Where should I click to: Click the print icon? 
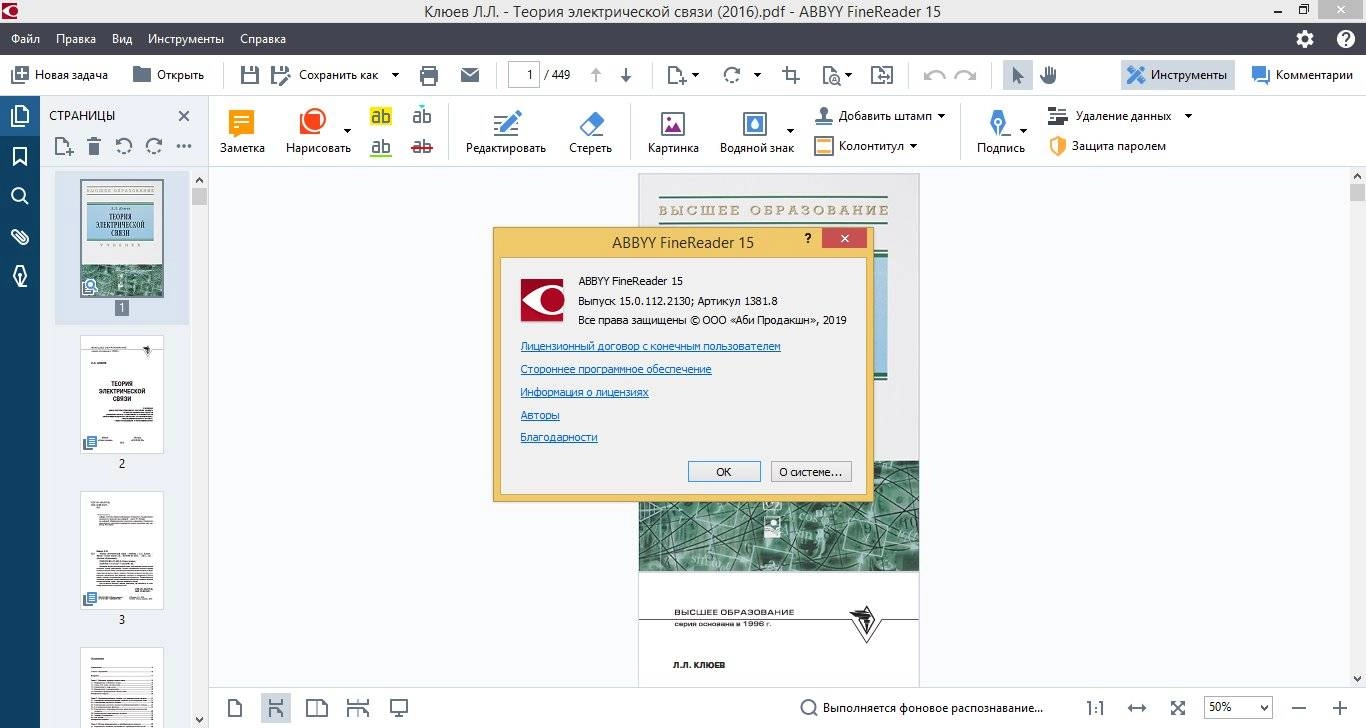pos(429,75)
